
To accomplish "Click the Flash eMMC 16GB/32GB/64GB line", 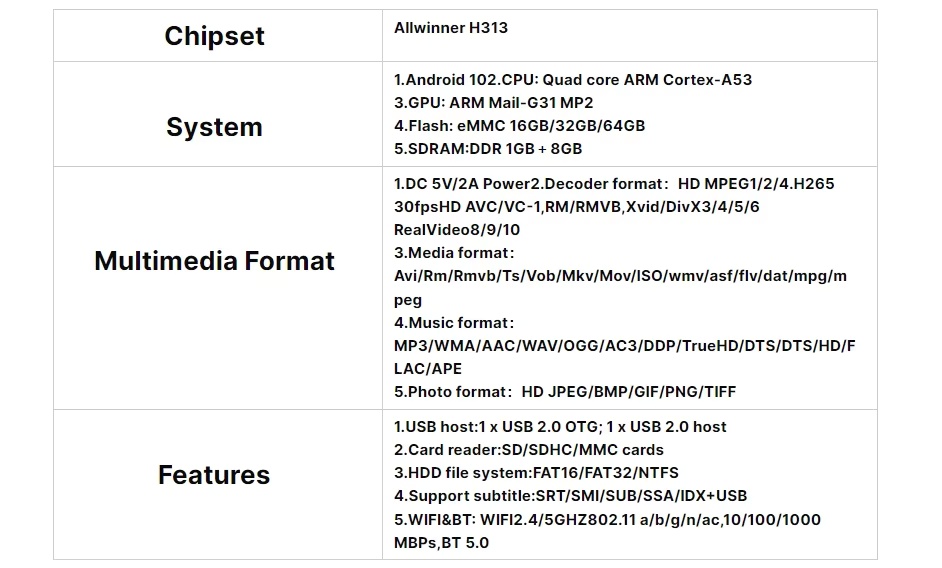I will click(x=519, y=126).
